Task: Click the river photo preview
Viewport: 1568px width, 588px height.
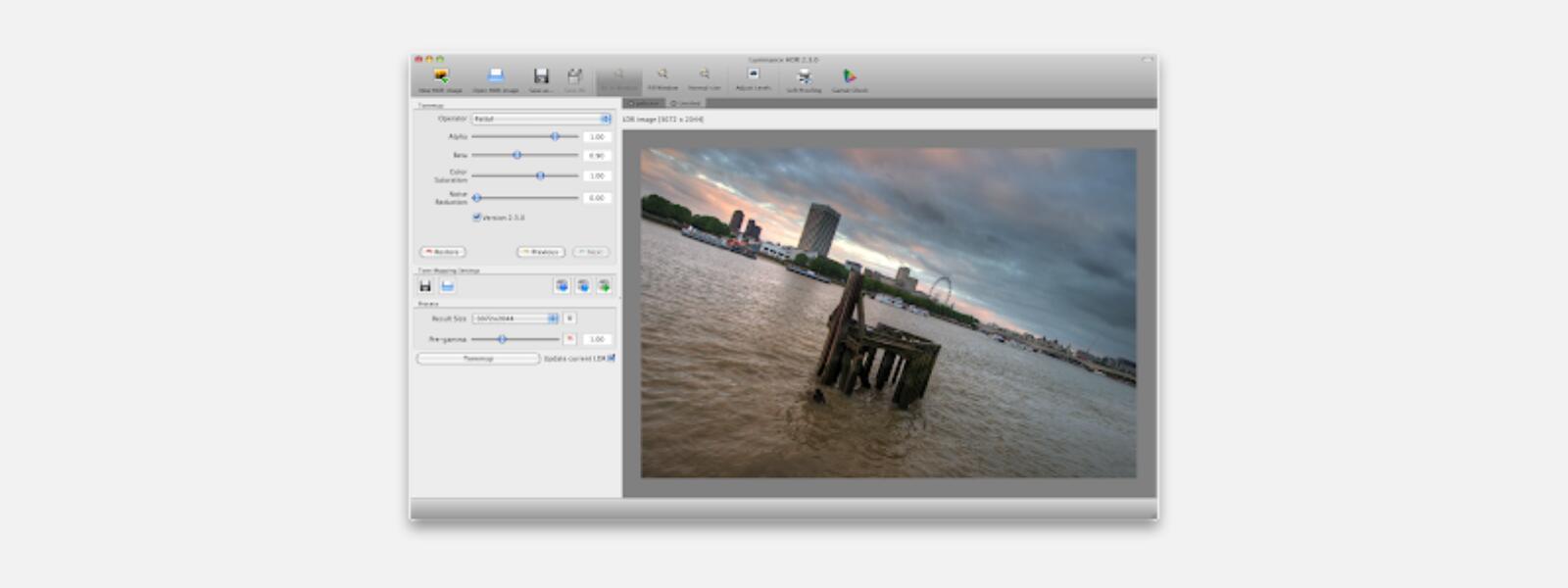Action: click(x=889, y=313)
